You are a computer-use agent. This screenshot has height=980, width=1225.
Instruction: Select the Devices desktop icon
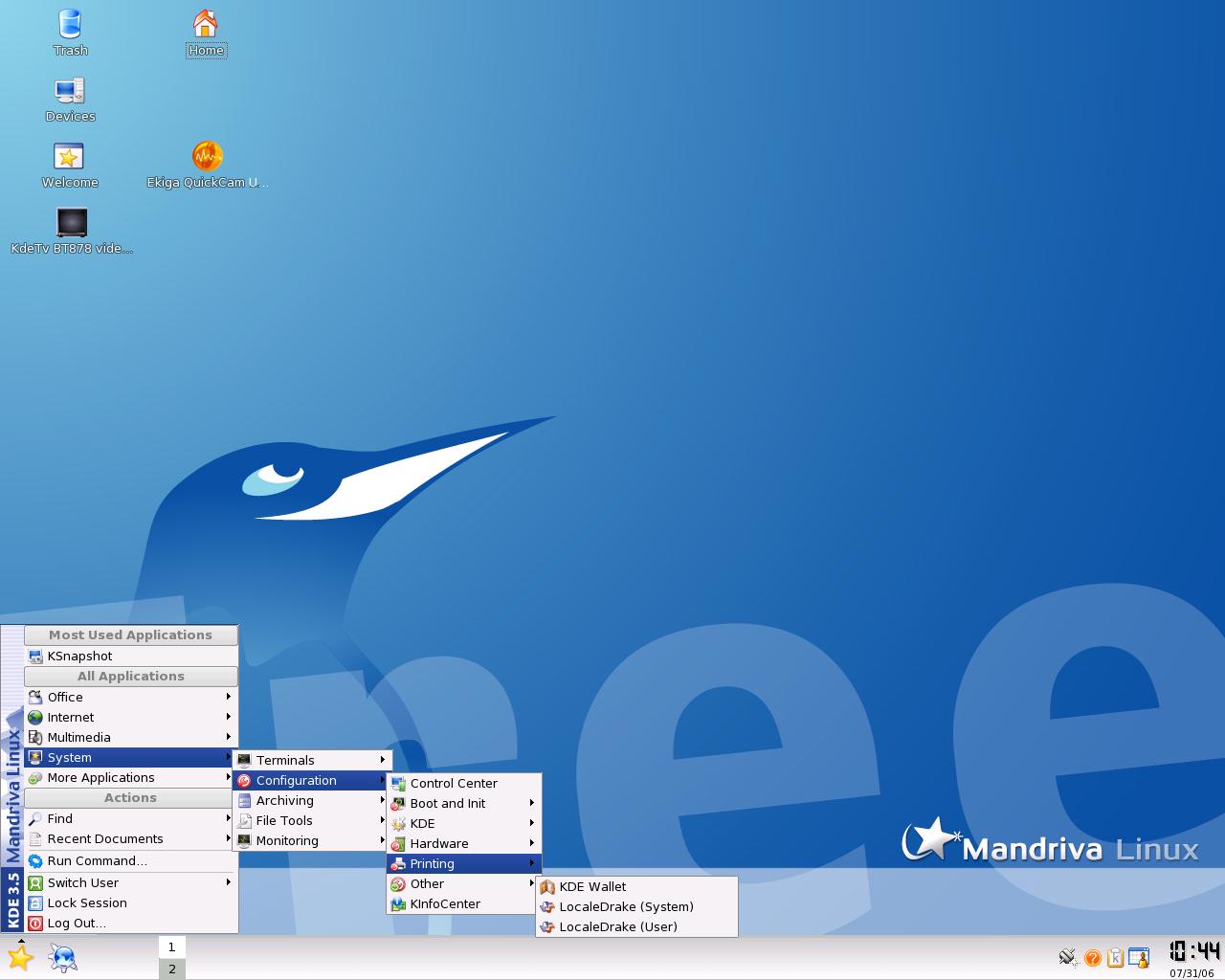click(70, 100)
